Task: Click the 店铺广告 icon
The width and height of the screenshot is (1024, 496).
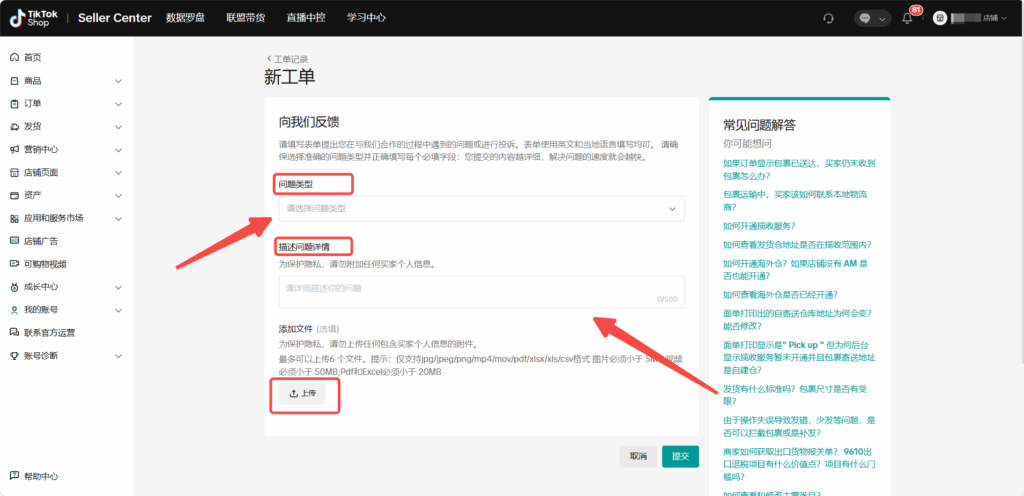Action: tap(14, 241)
